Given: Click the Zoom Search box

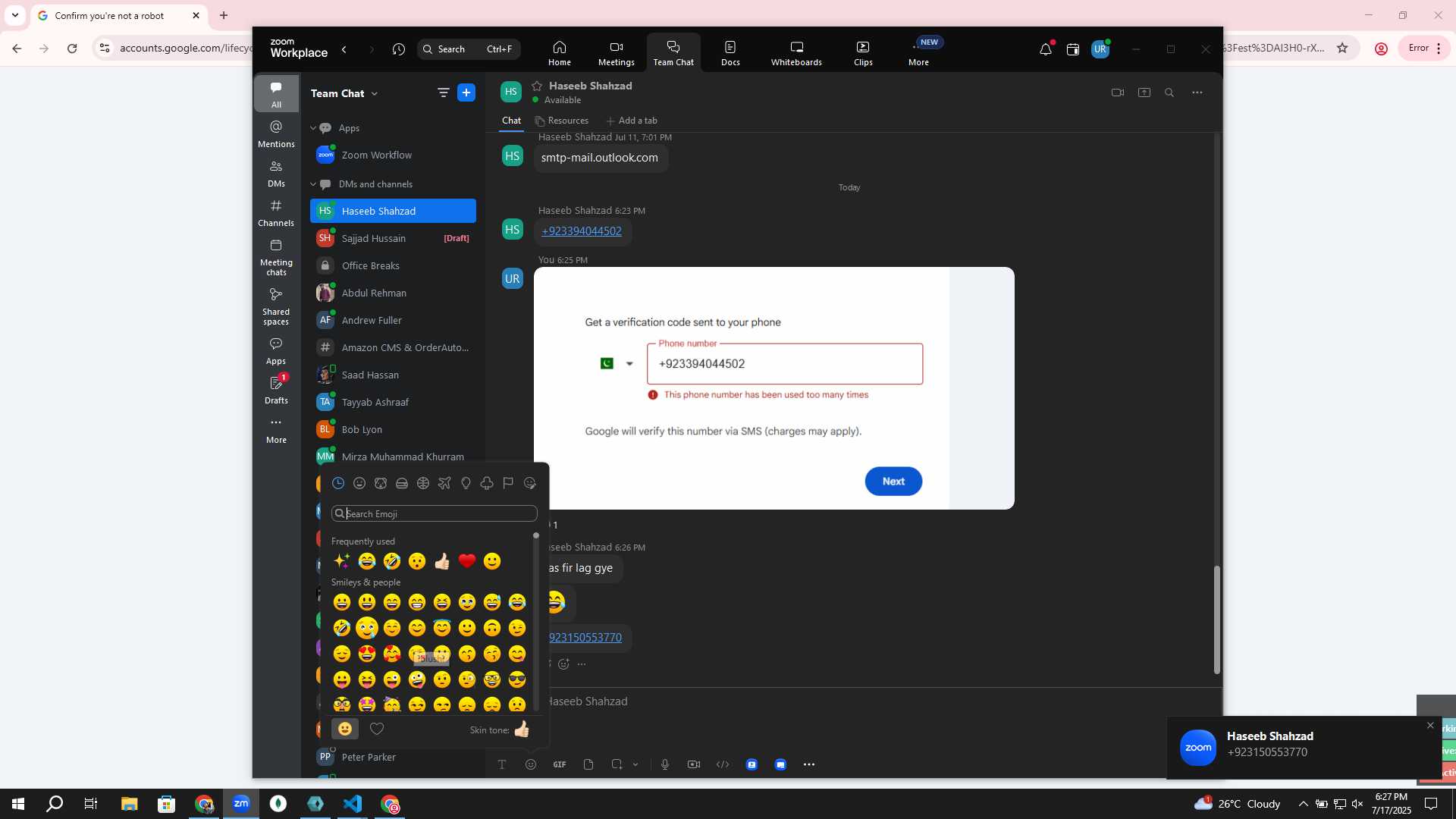Looking at the screenshot, I should click(x=469, y=49).
